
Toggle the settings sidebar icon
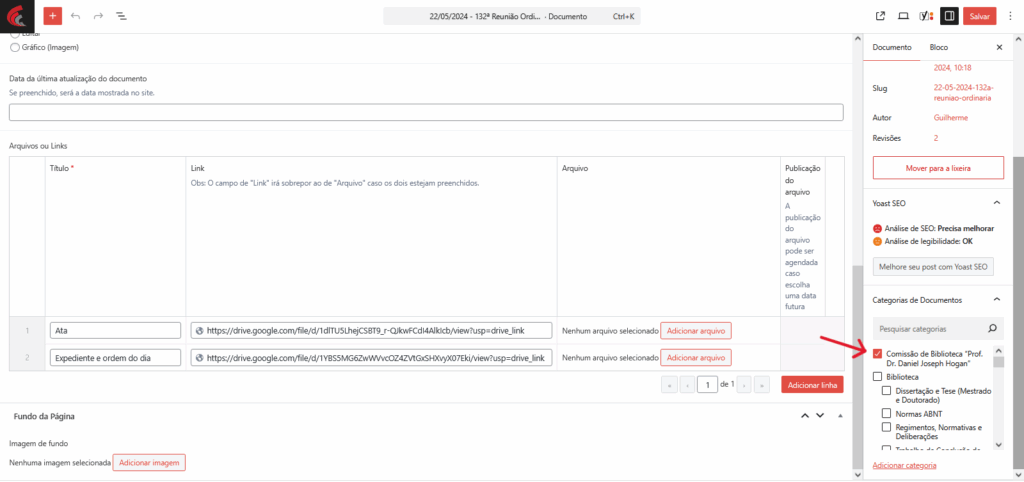click(949, 16)
